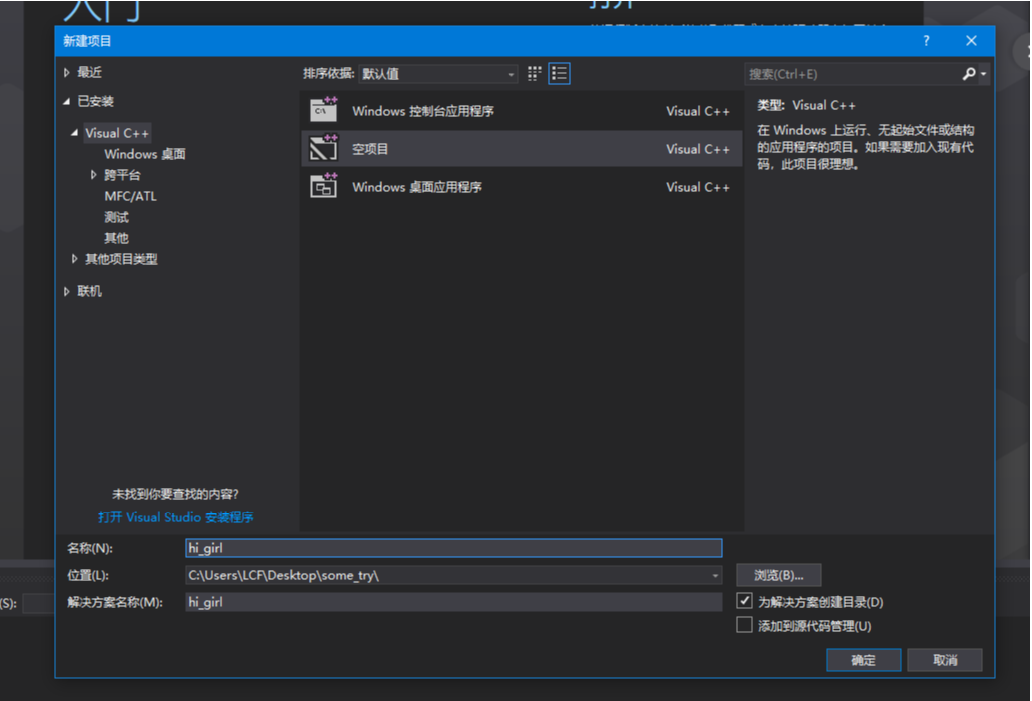Screen dimensions: 1032x701
Task: Click the 名称 field containing hi_girl
Action: point(450,547)
